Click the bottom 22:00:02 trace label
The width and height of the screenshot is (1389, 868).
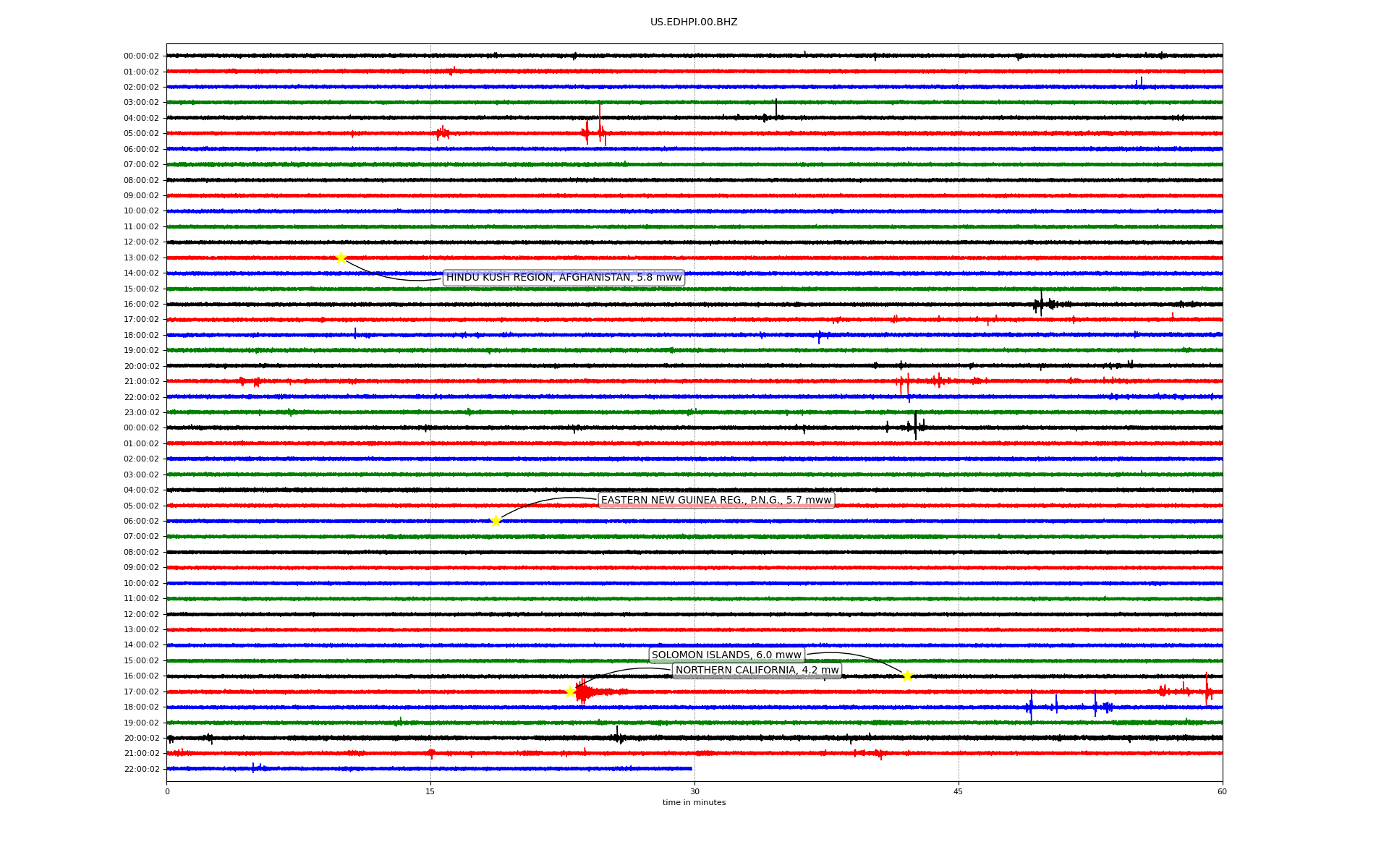pyautogui.click(x=141, y=770)
